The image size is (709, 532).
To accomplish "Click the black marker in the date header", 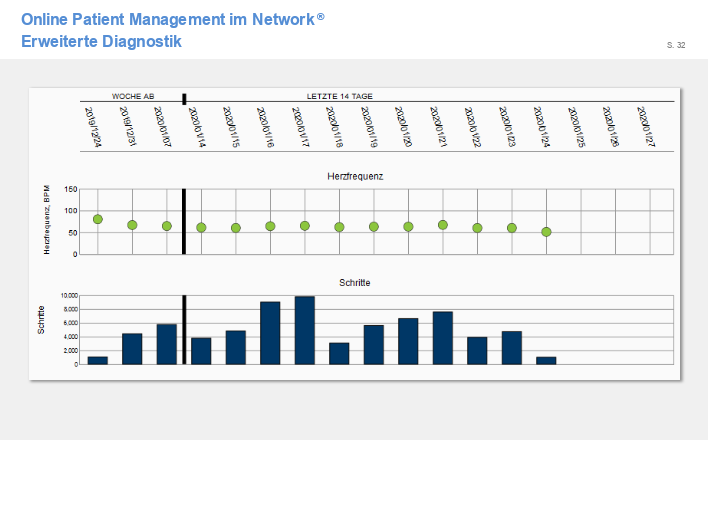I will point(184,98).
